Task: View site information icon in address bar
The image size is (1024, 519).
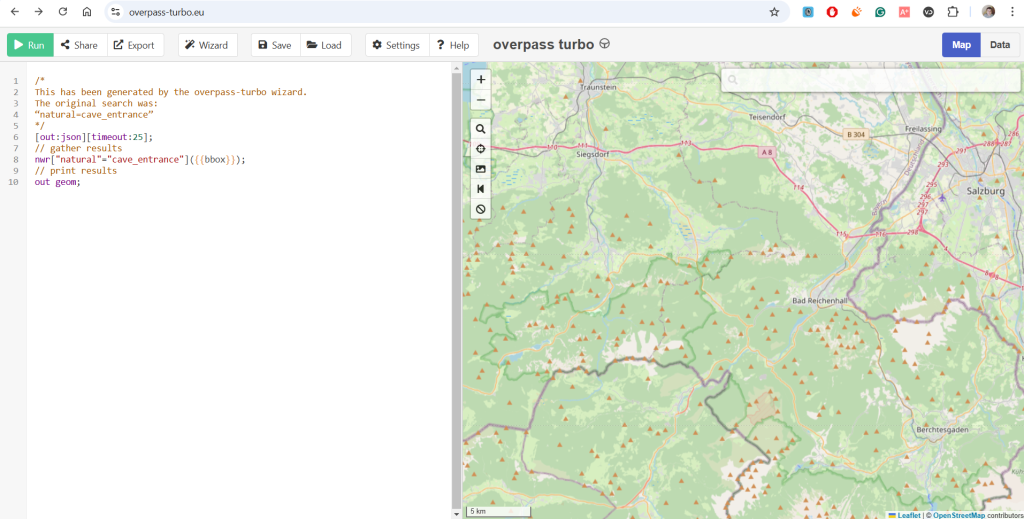Action: pyautogui.click(x=115, y=12)
